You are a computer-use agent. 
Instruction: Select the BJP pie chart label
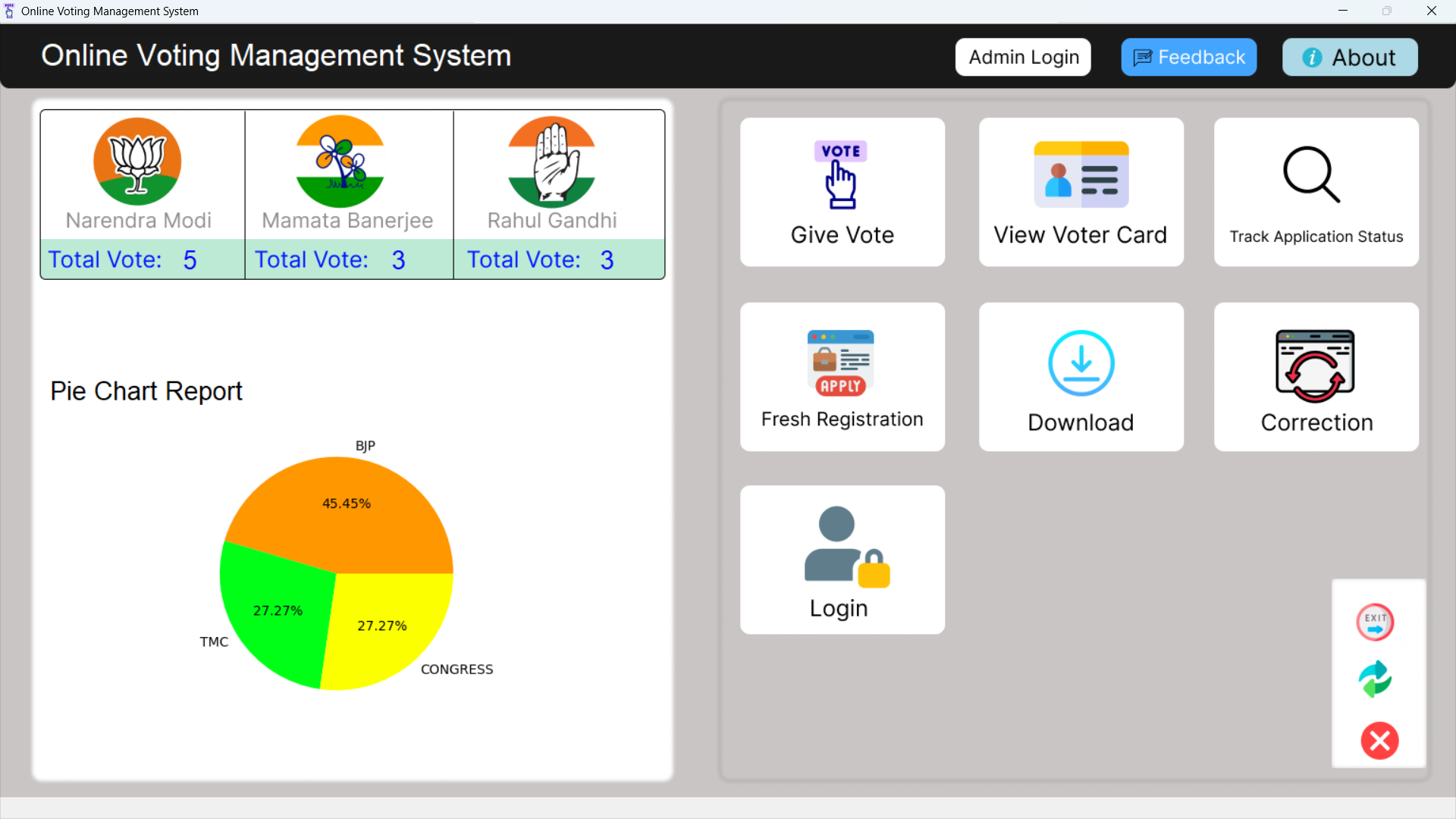click(x=365, y=446)
